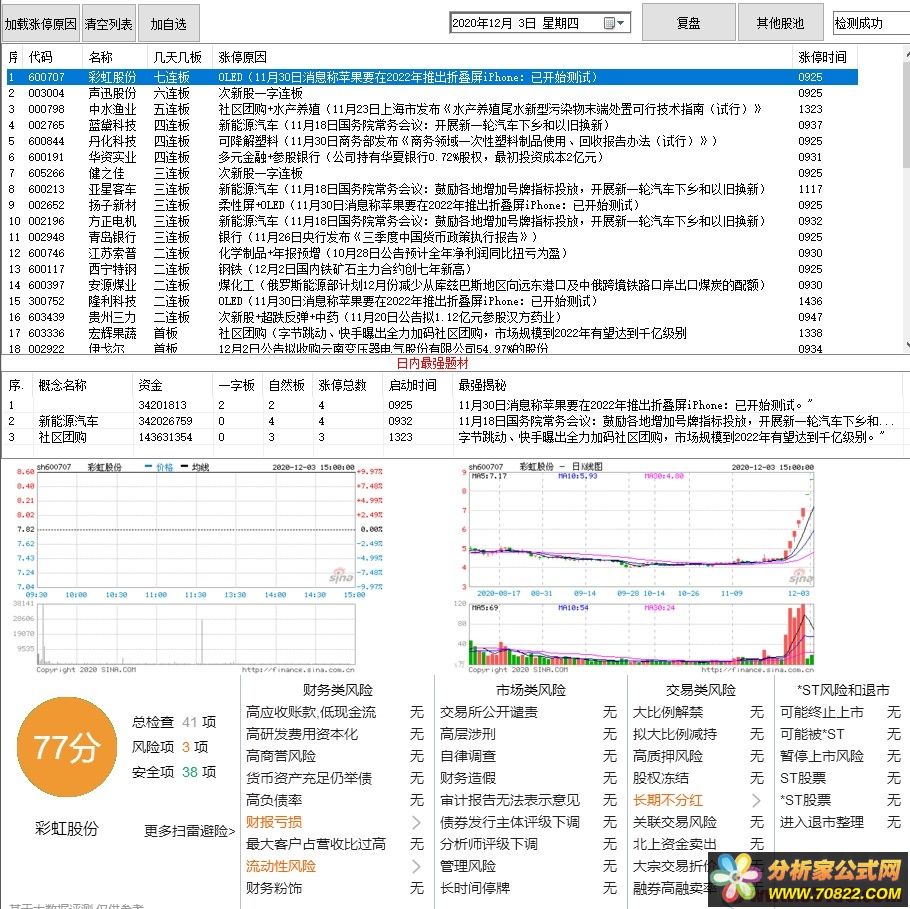The image size is (910, 909).
Task: Click the 加自选 button
Action: [169, 24]
